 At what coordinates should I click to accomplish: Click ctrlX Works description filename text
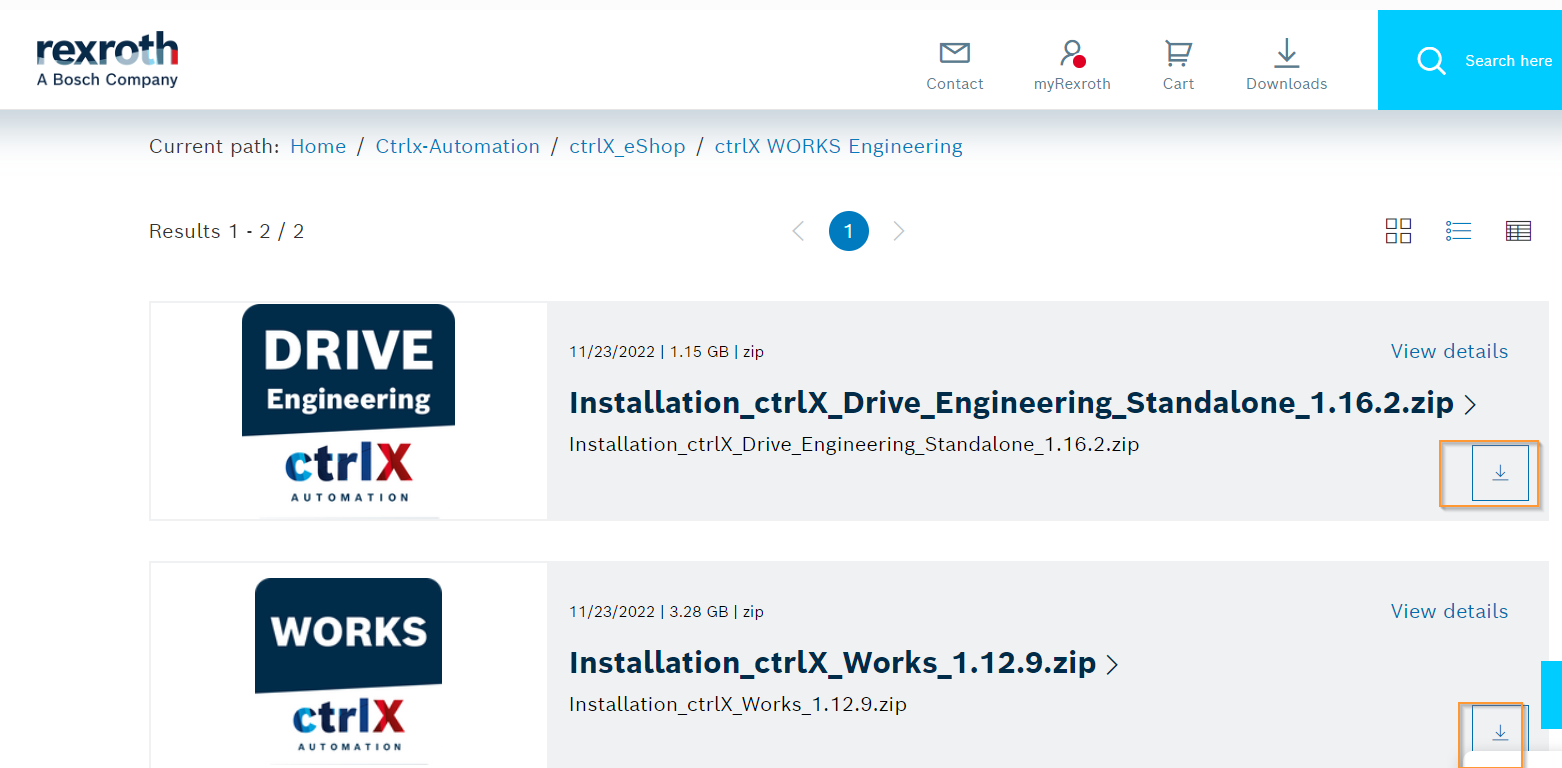coord(738,704)
